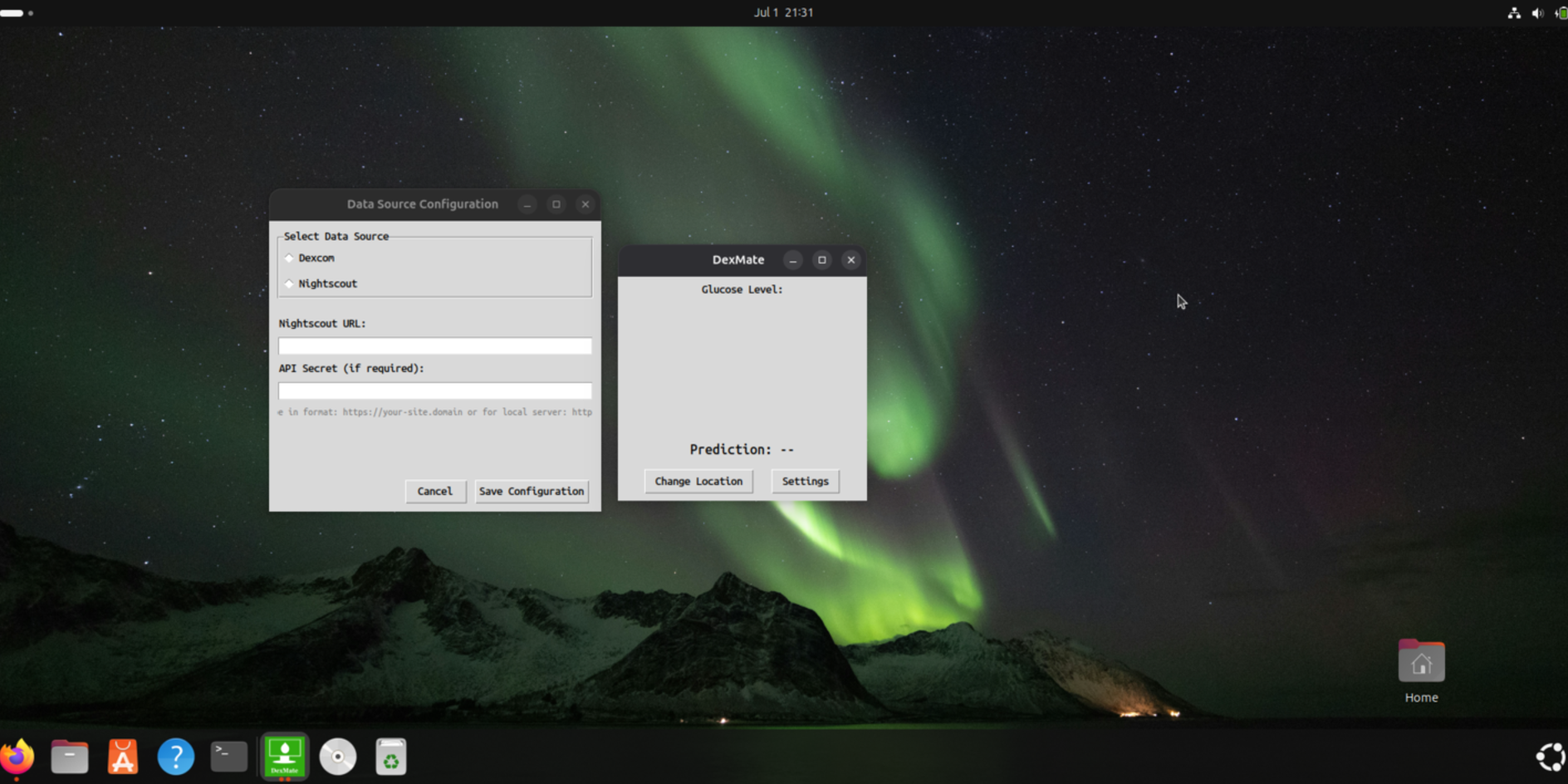Open Settings in the DexMate window

pyautogui.click(x=804, y=481)
